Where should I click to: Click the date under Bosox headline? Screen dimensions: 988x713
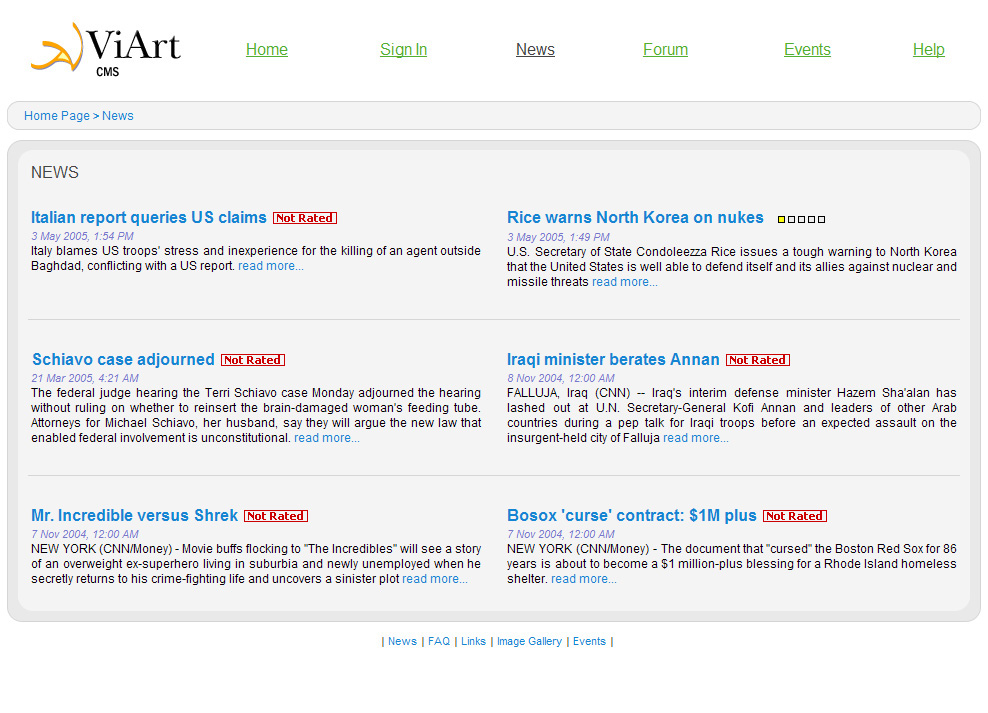[x=561, y=534]
